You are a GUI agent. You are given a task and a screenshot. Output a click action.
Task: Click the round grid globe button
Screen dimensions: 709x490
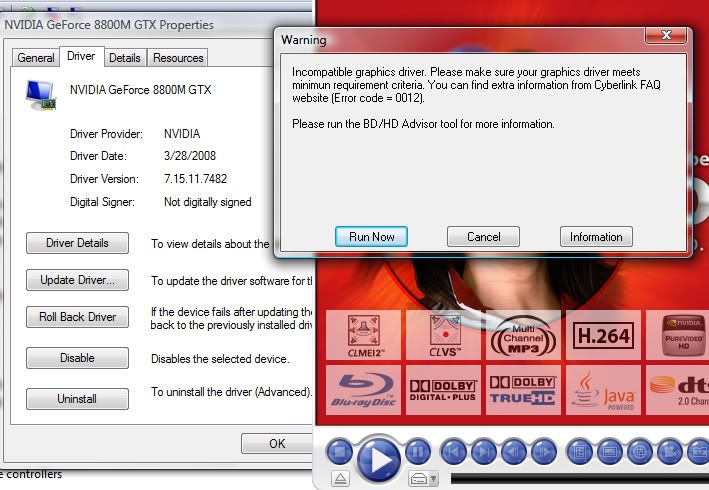[x=640, y=452]
